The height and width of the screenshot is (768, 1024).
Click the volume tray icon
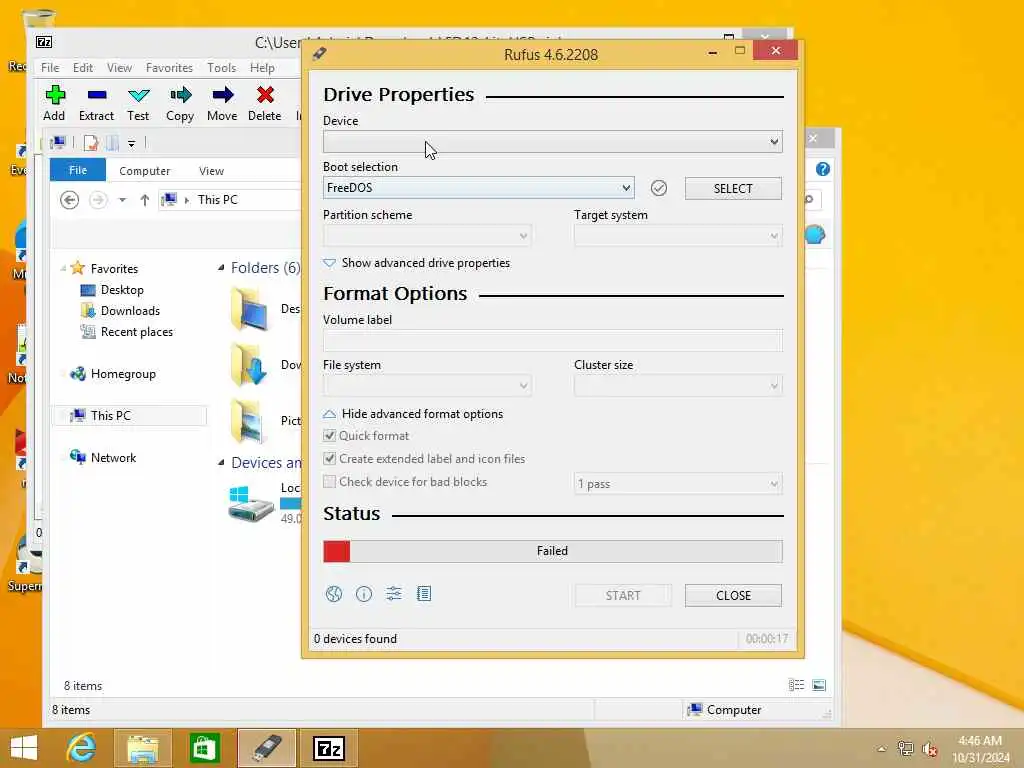pyautogui.click(x=930, y=749)
